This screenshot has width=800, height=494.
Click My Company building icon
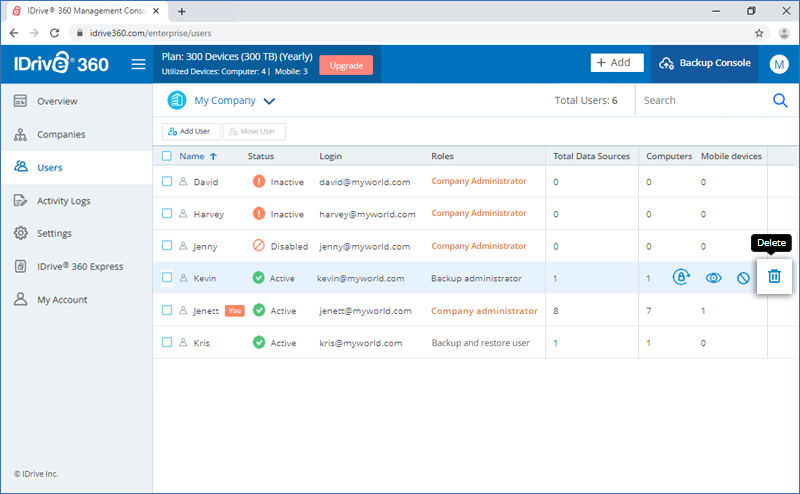(177, 100)
